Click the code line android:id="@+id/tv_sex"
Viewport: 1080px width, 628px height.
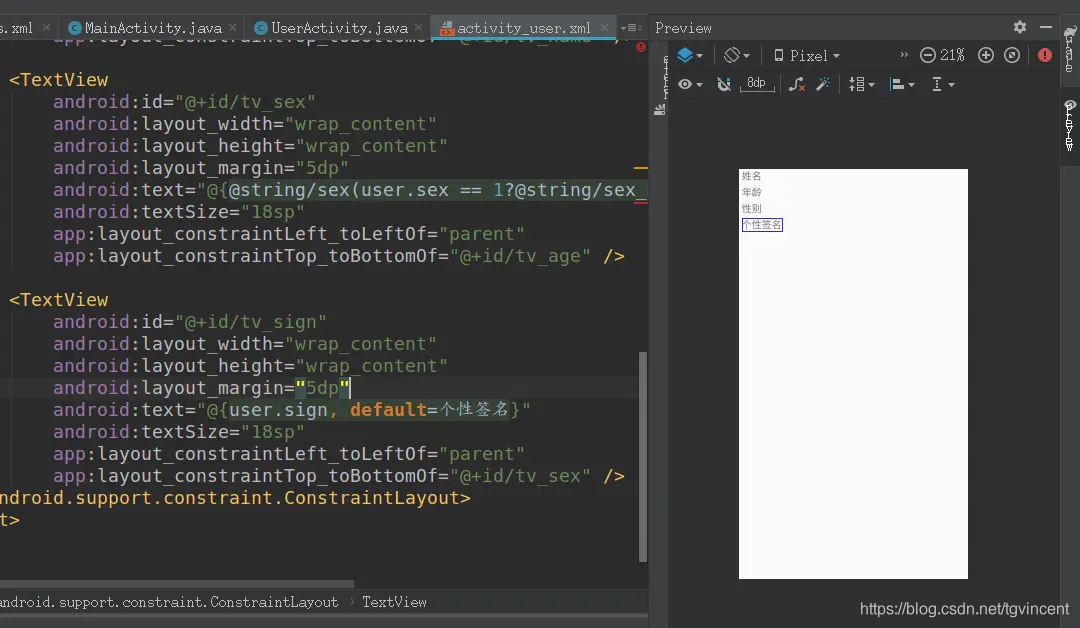184,102
